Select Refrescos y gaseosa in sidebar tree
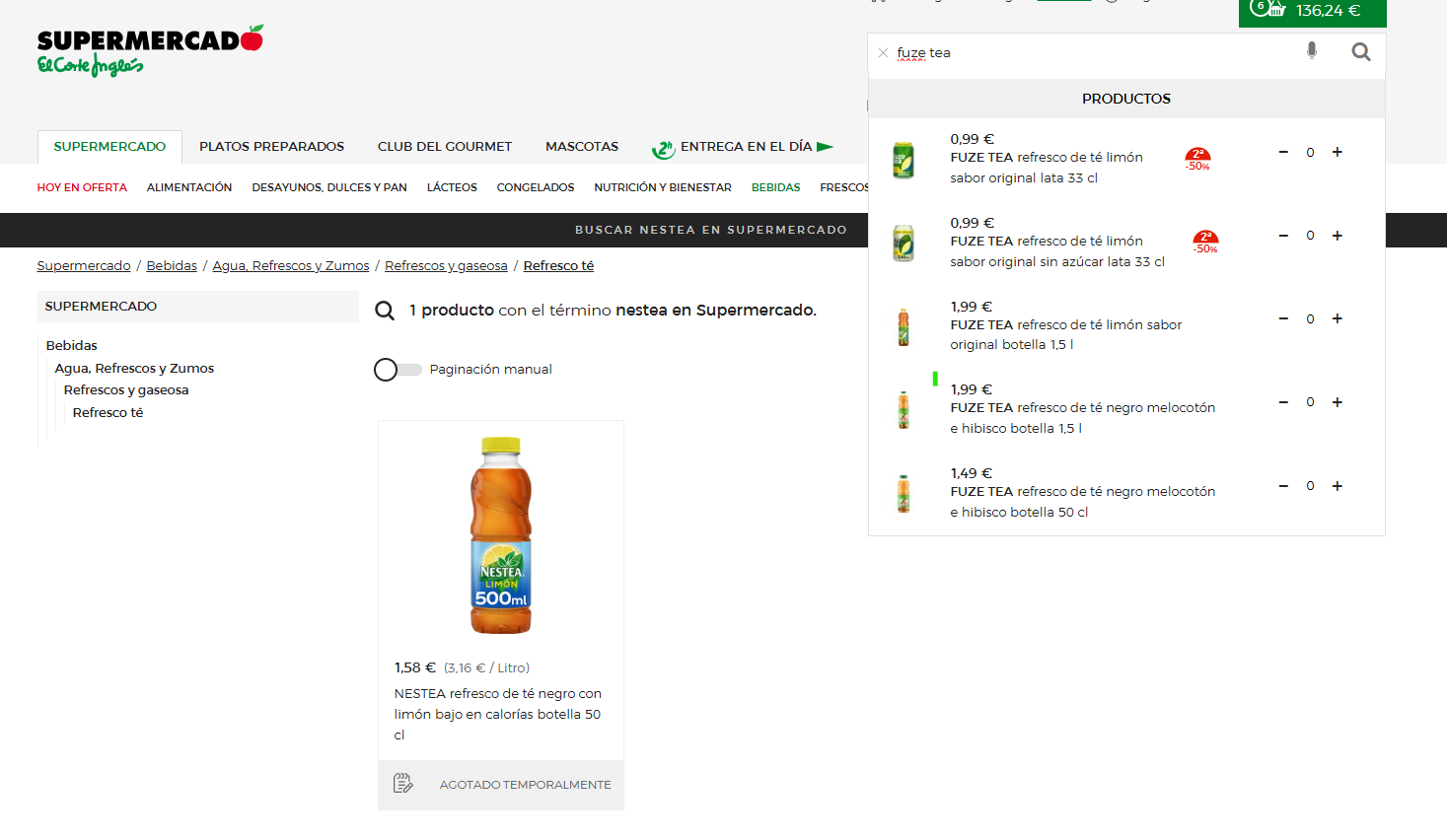The image size is (1447, 840). click(x=126, y=390)
